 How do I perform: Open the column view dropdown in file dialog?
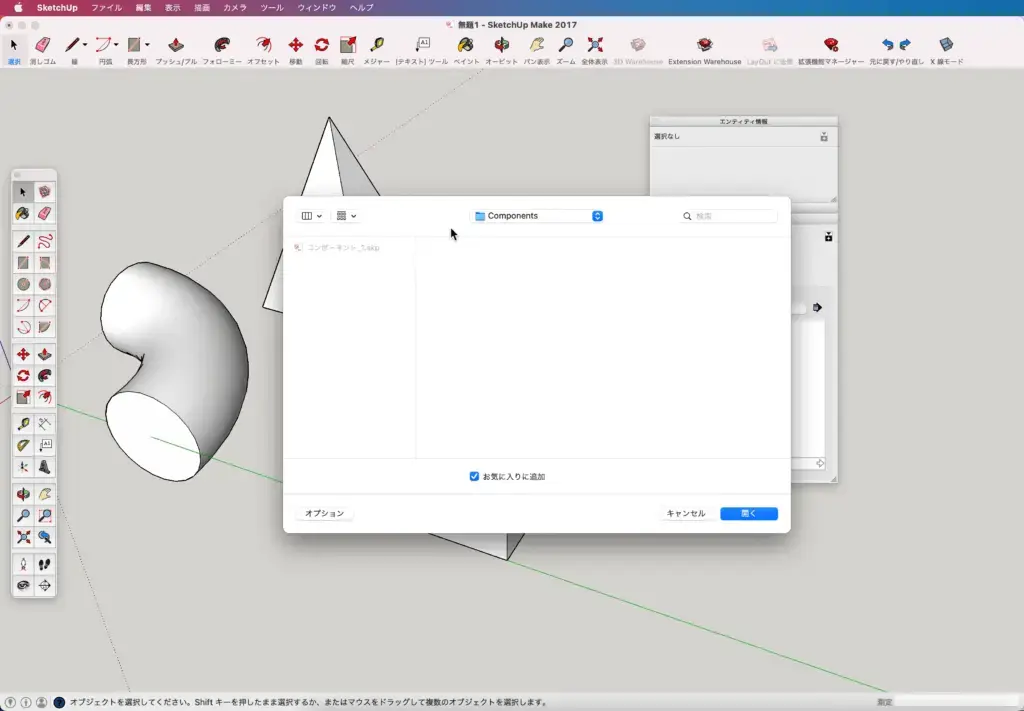click(312, 216)
